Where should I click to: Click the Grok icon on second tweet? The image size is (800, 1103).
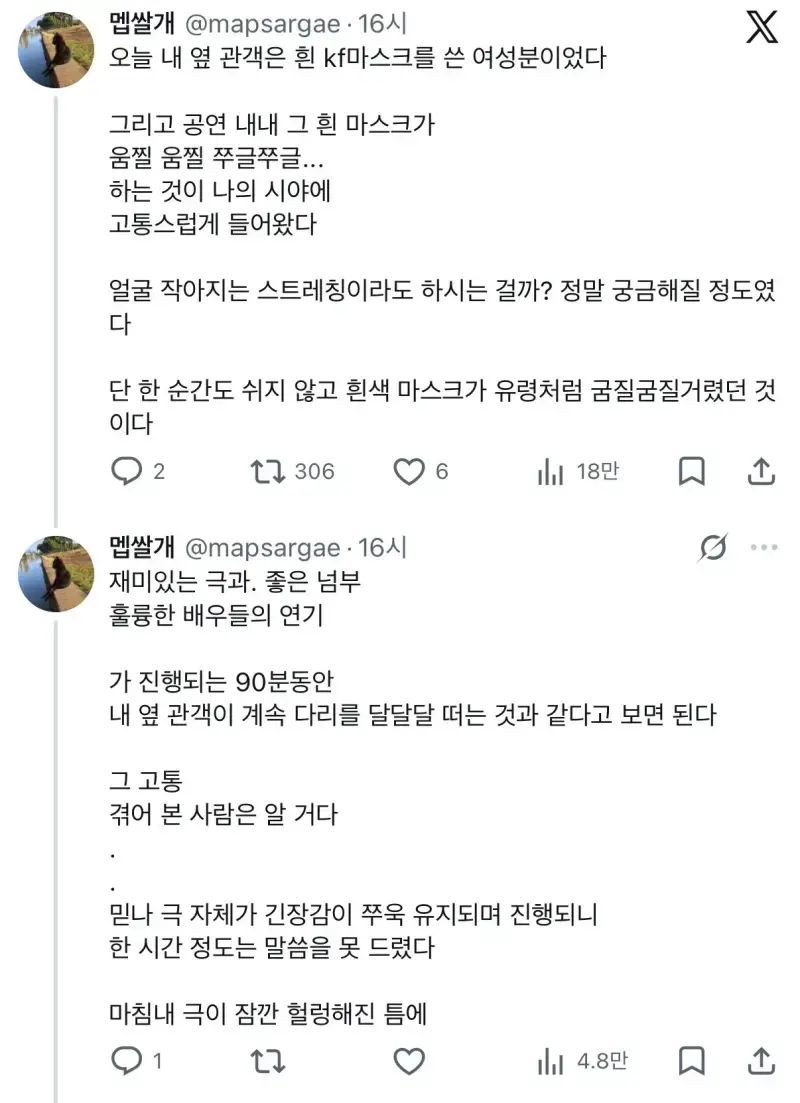click(713, 547)
